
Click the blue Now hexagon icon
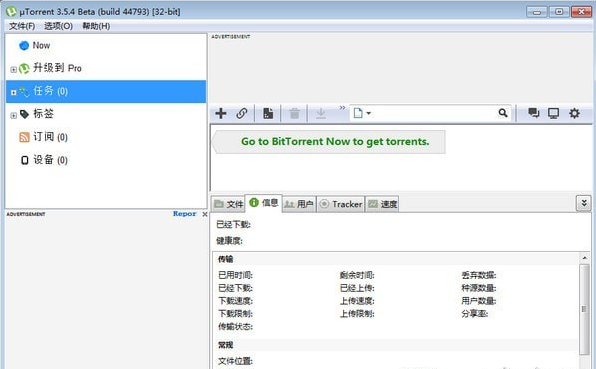tap(24, 46)
